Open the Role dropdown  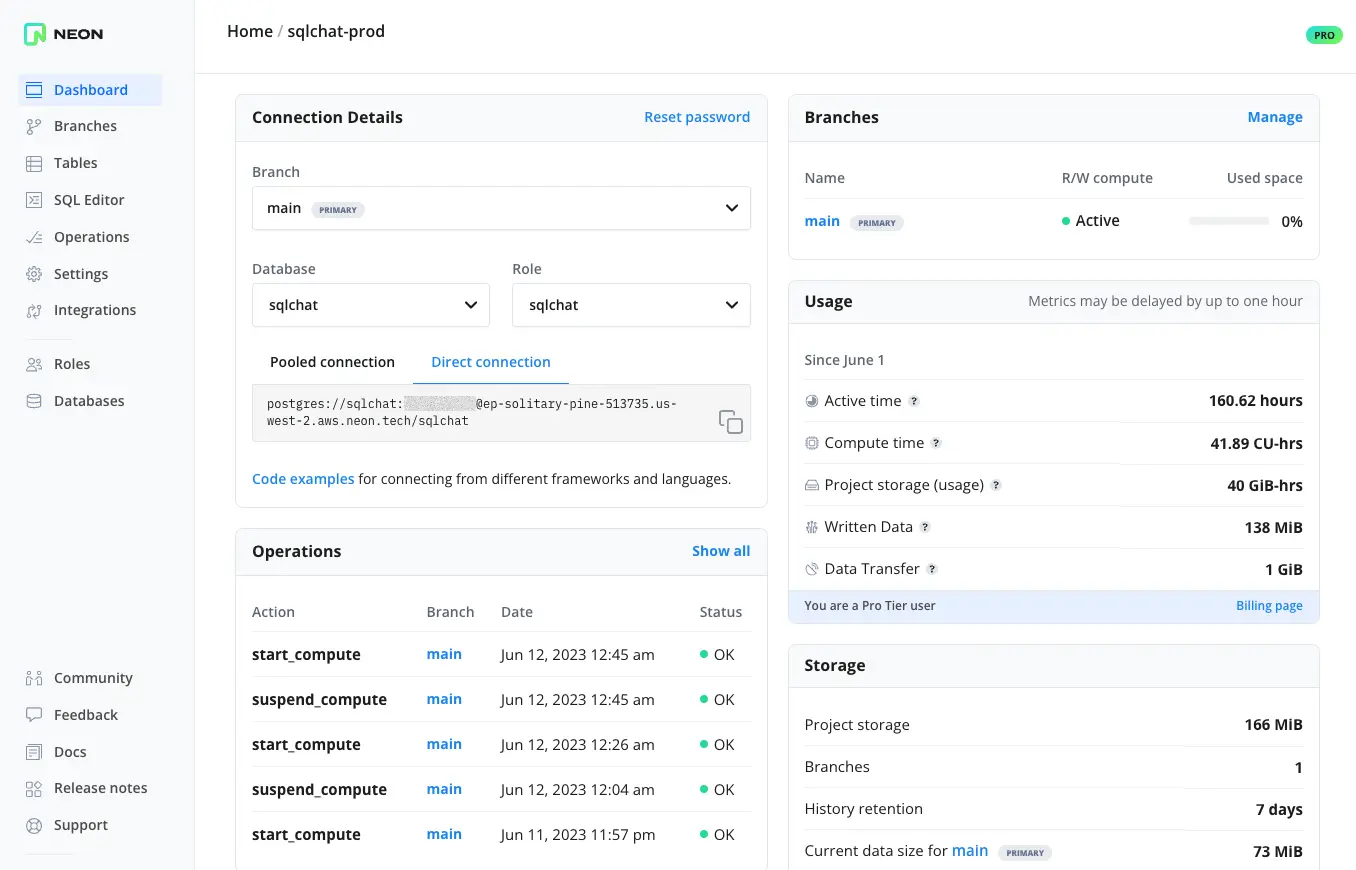pos(631,305)
